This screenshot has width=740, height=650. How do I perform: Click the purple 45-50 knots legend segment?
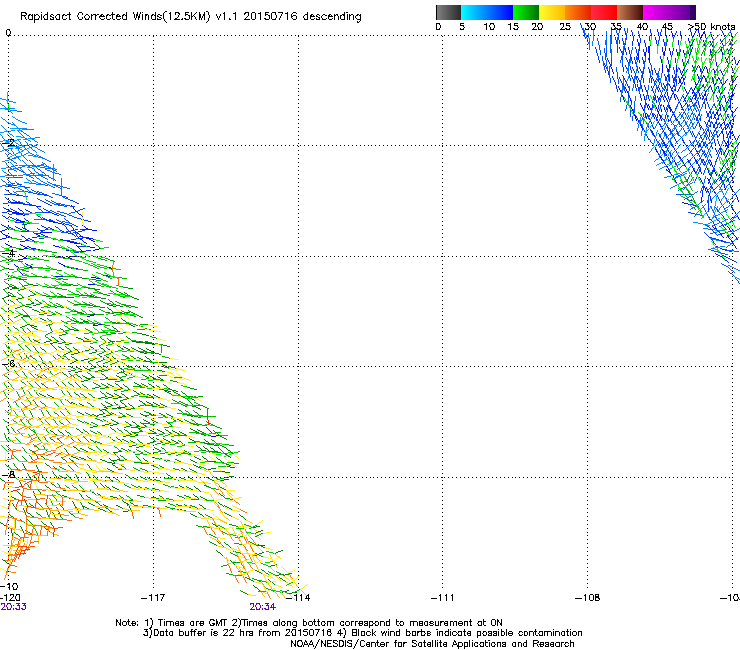tap(682, 12)
